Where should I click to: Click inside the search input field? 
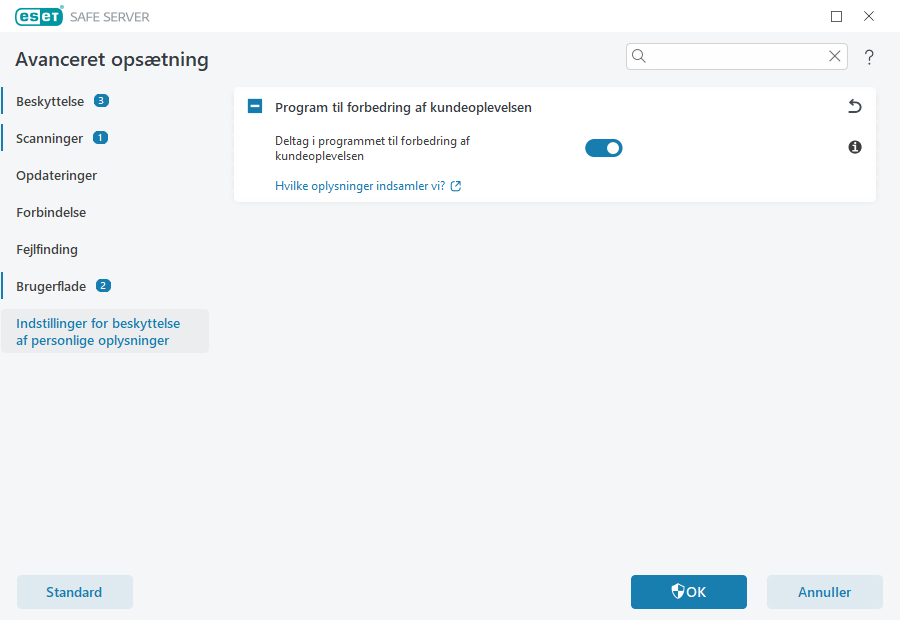735,56
